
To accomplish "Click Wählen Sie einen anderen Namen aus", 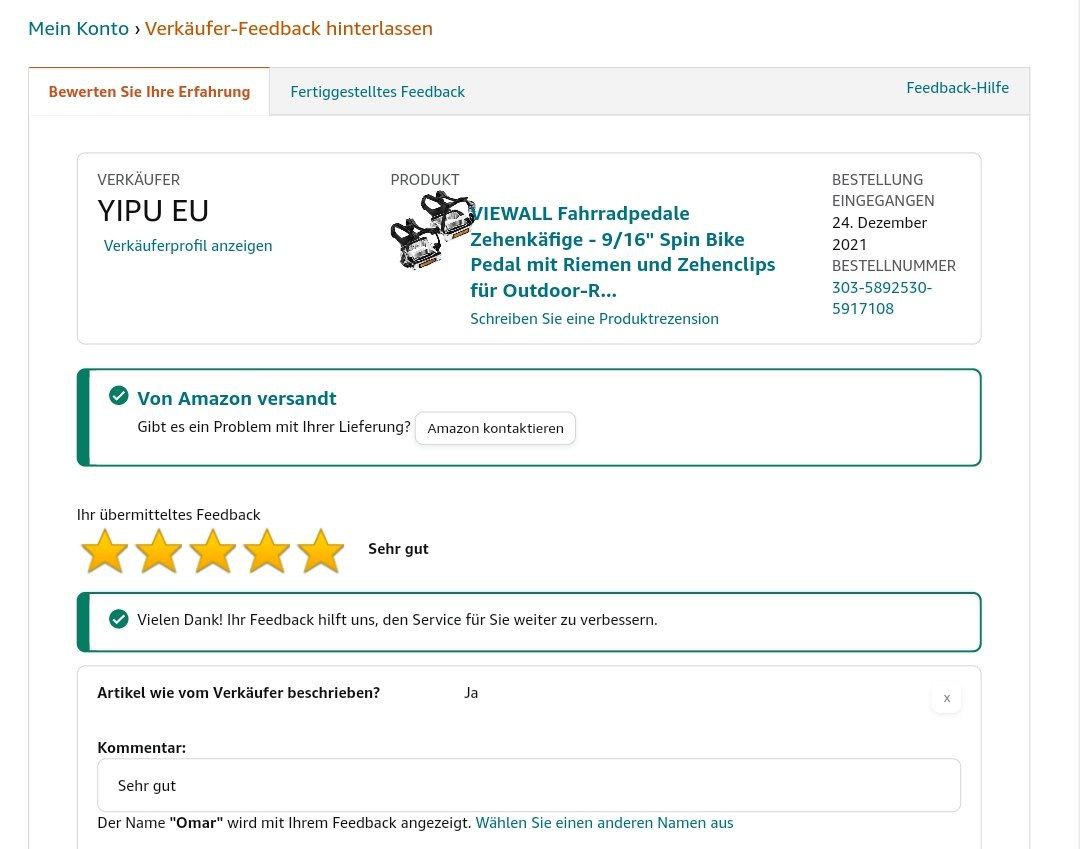I will 604,823.
